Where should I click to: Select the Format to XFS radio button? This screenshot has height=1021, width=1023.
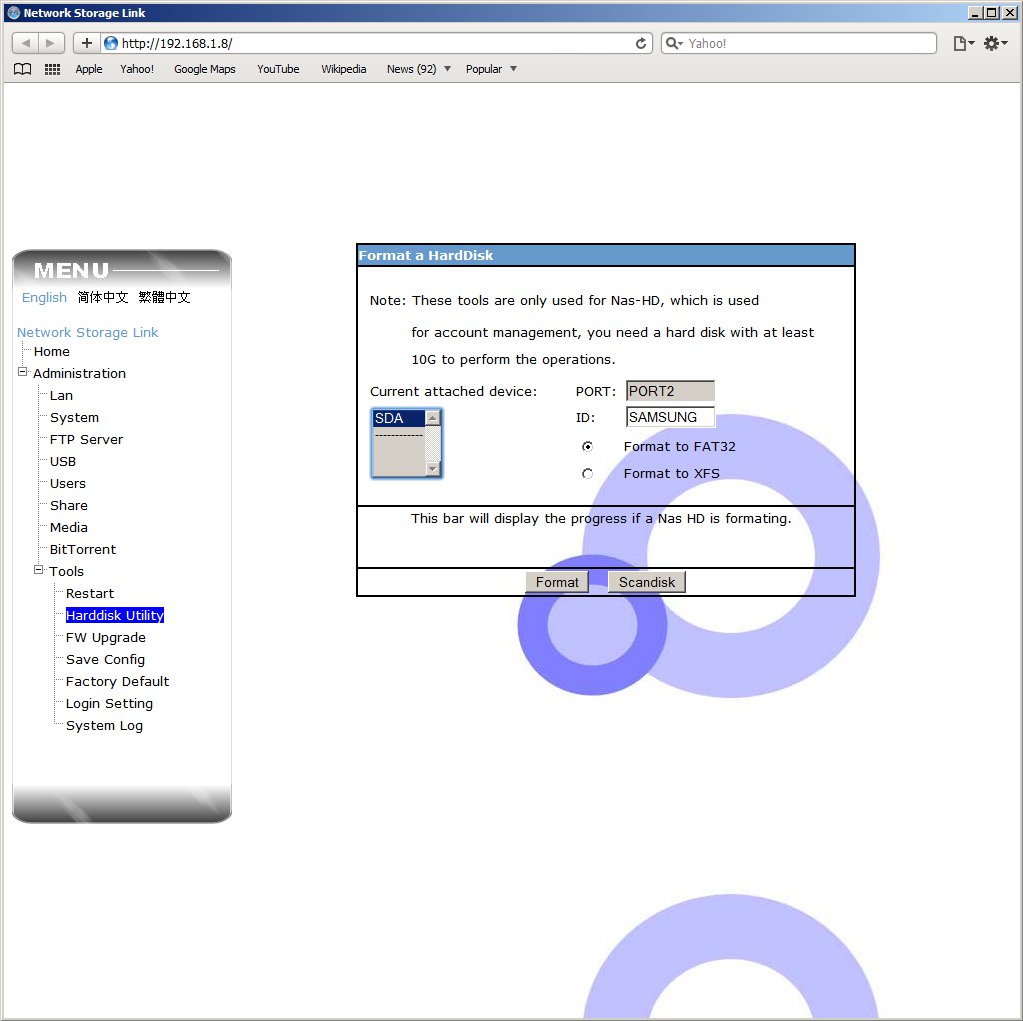[587, 473]
